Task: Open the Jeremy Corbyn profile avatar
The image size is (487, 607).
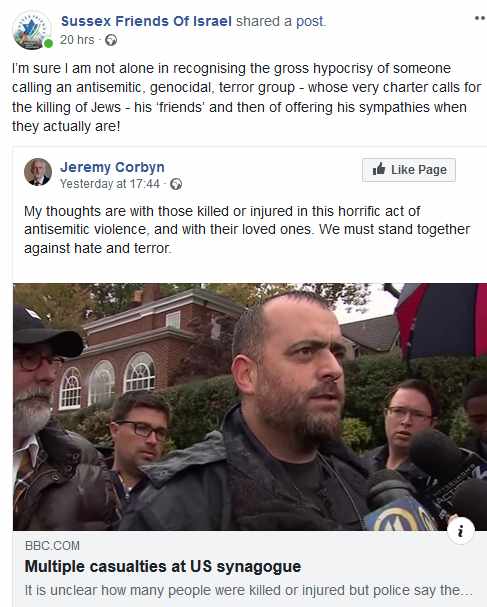Action: [x=38, y=172]
